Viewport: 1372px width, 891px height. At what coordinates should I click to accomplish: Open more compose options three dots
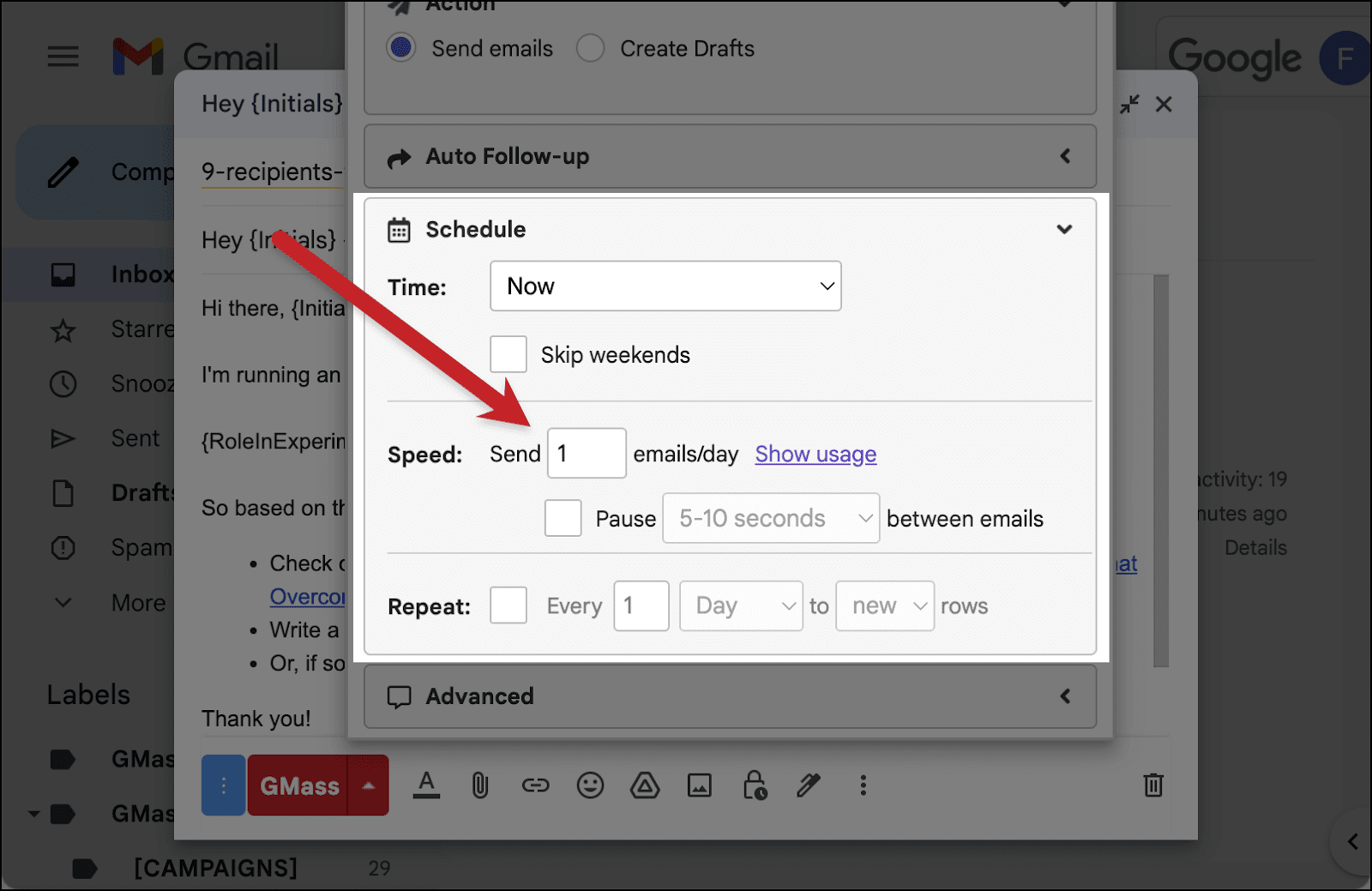click(x=864, y=785)
